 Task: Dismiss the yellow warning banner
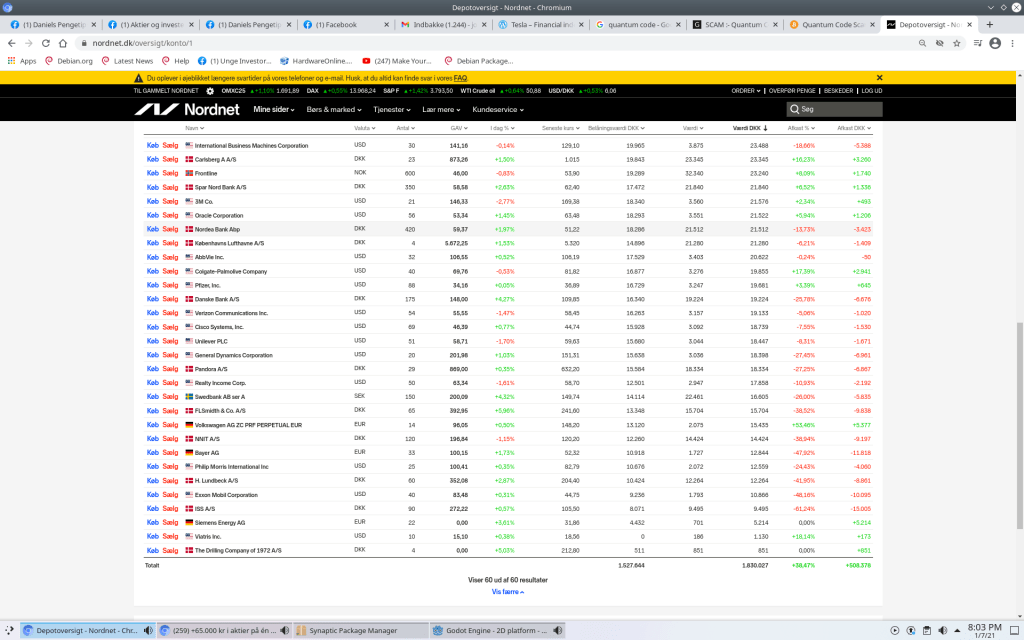point(879,77)
